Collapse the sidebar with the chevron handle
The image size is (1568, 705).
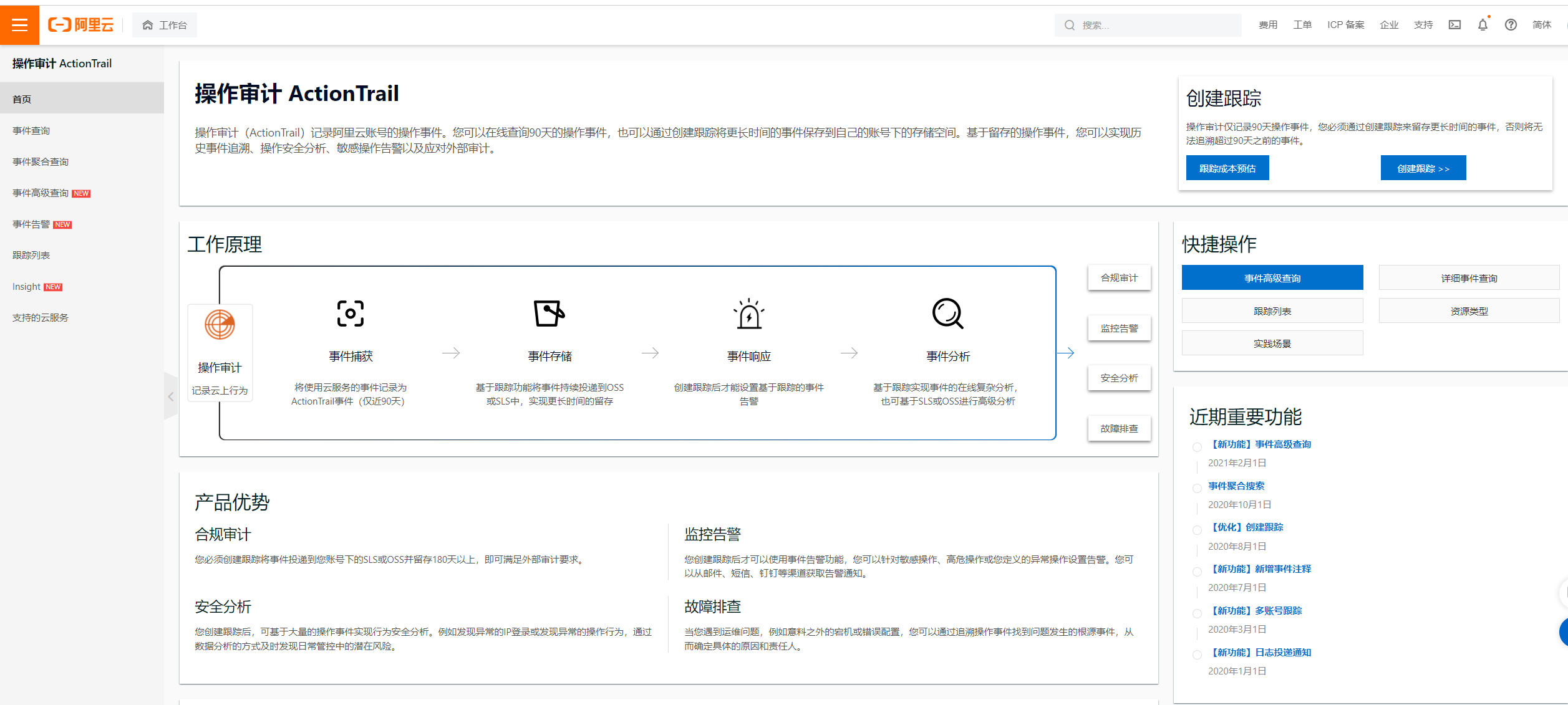pos(171,396)
